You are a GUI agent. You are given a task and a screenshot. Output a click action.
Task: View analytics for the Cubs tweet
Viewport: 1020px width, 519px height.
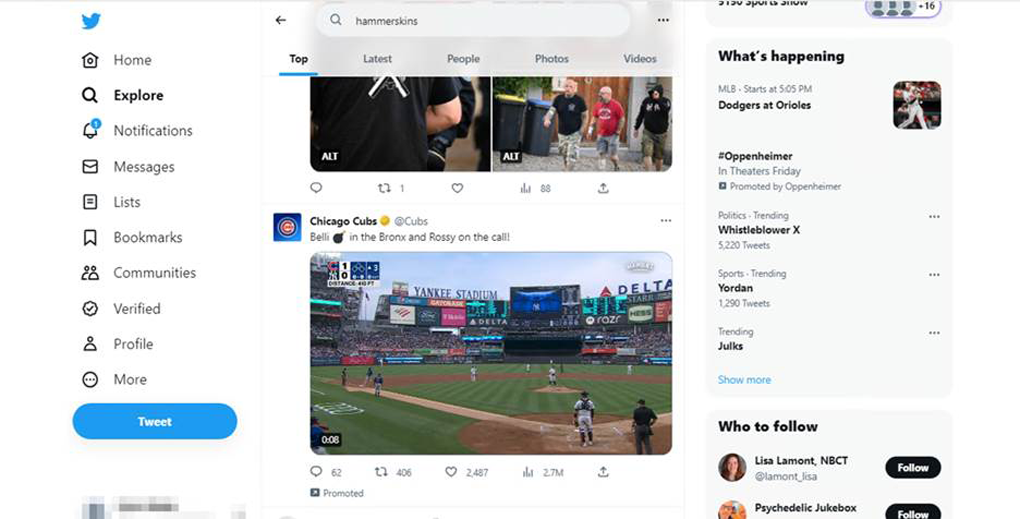click(527, 472)
